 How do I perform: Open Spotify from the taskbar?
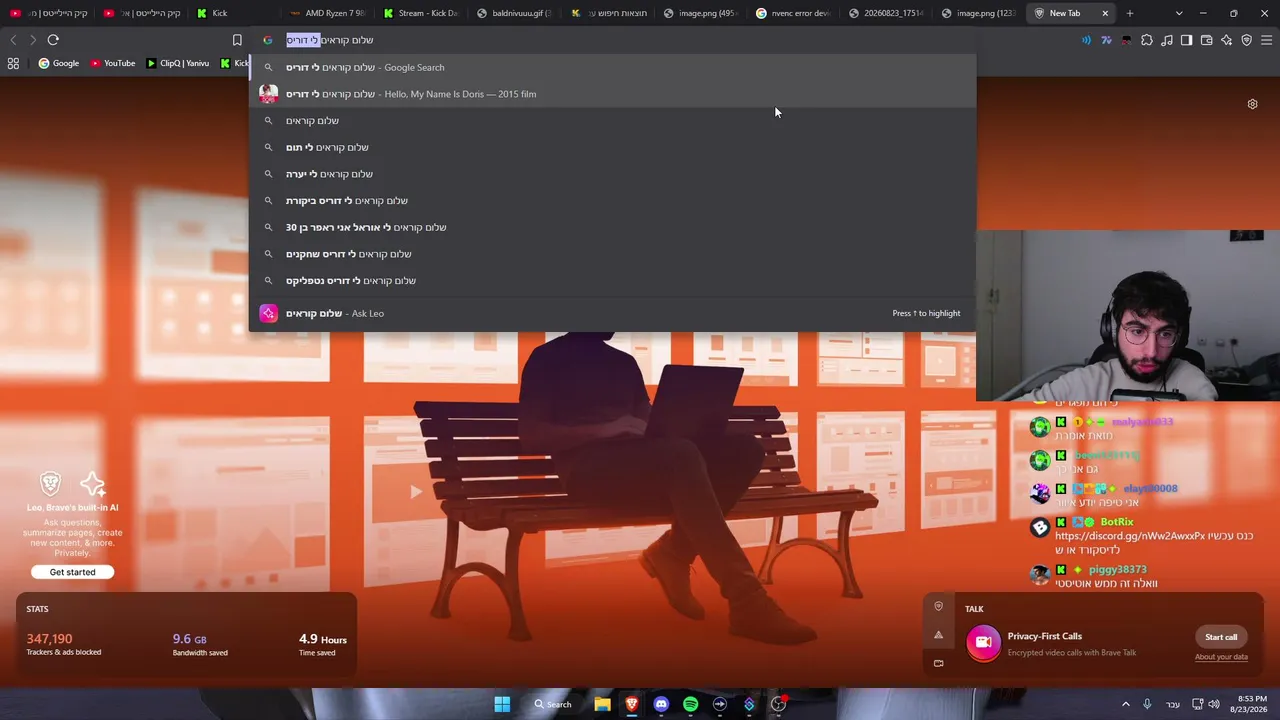[x=690, y=704]
